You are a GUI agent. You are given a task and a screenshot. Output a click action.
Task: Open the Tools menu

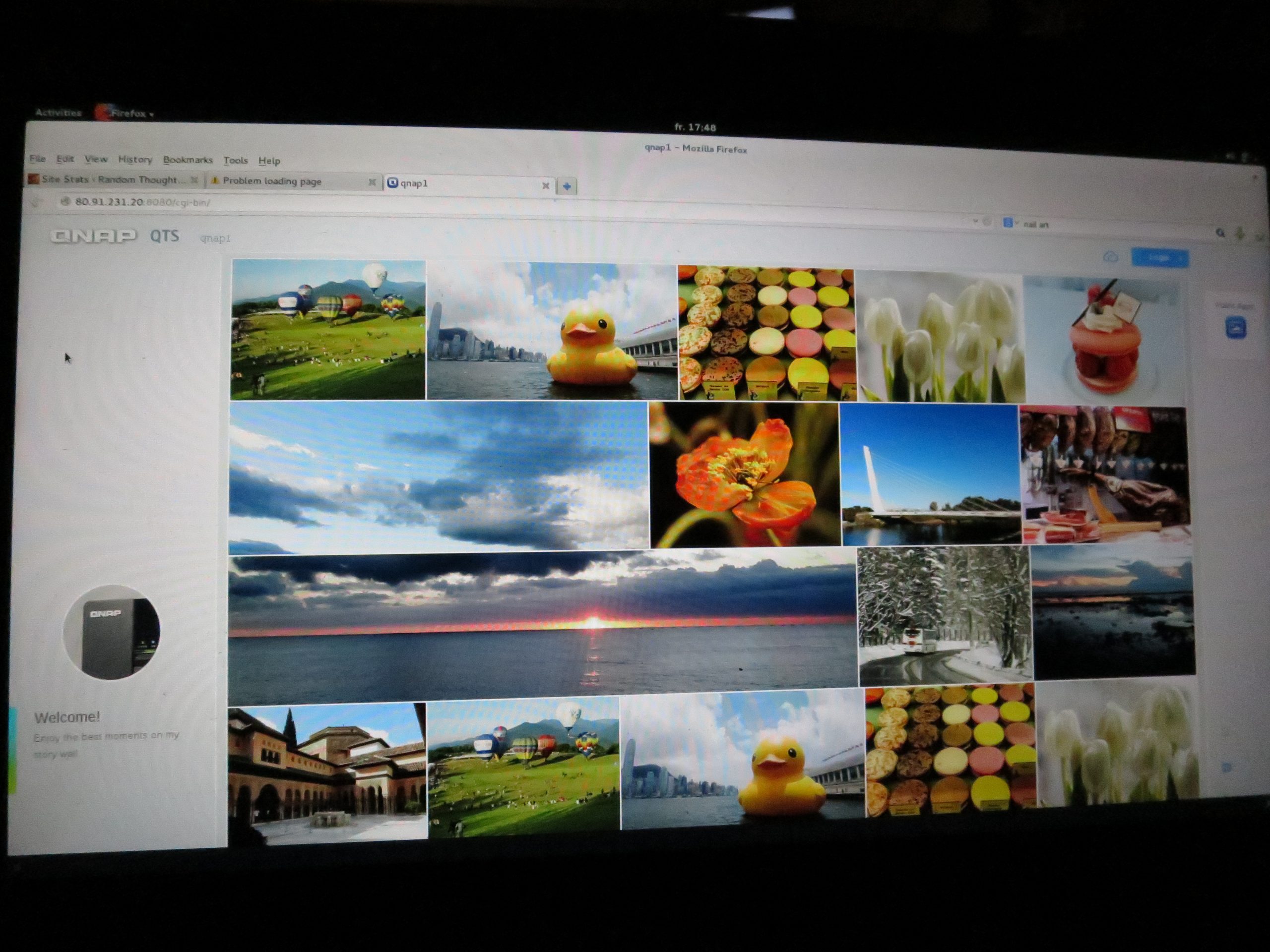coord(236,161)
